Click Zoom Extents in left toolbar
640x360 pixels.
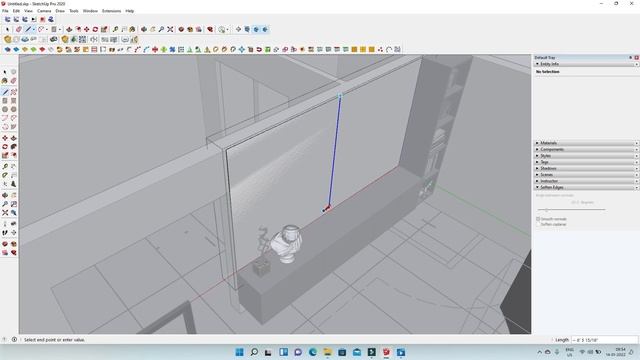[x=5, y=212]
